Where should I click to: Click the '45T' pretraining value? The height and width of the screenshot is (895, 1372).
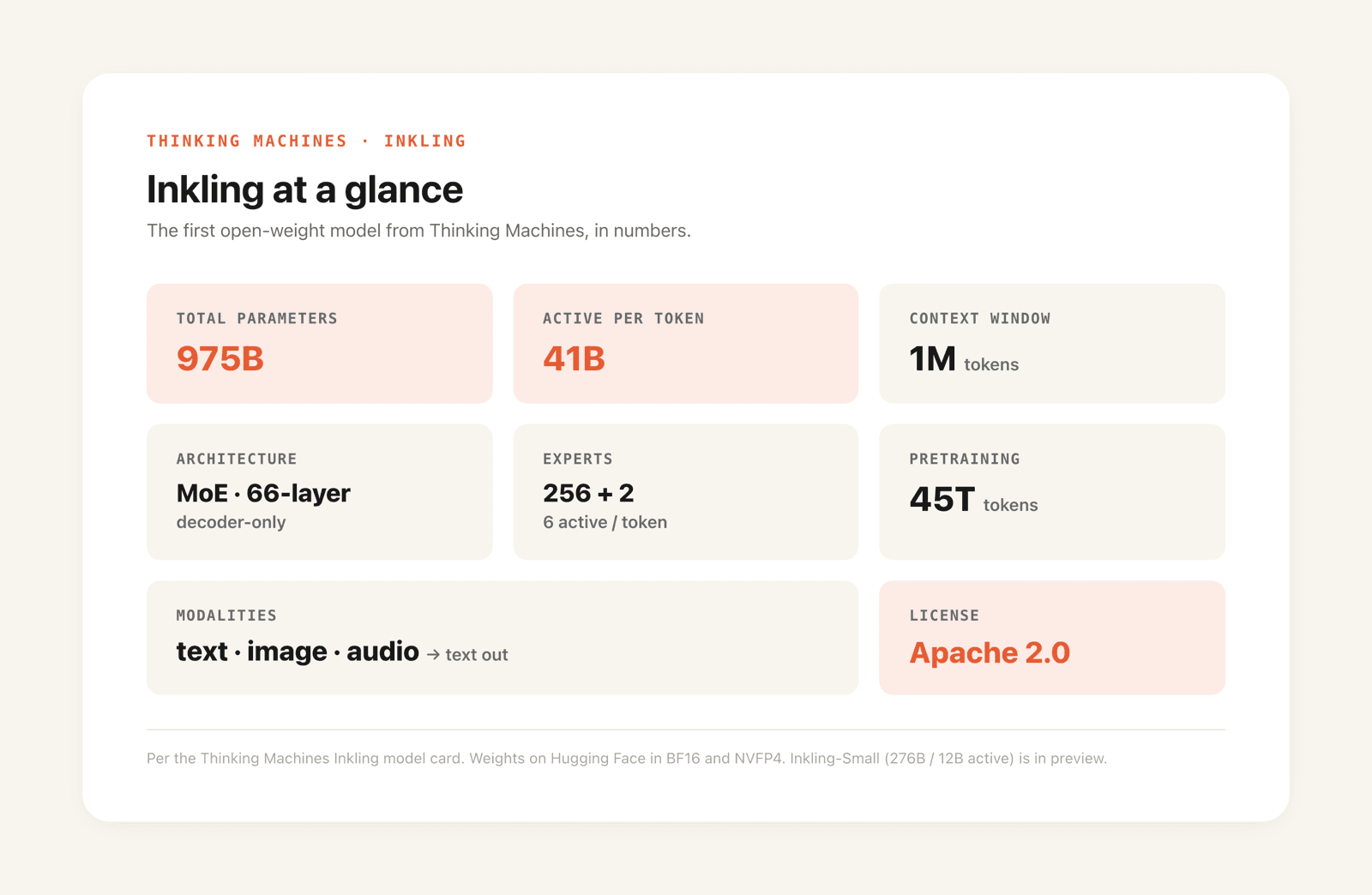(942, 499)
